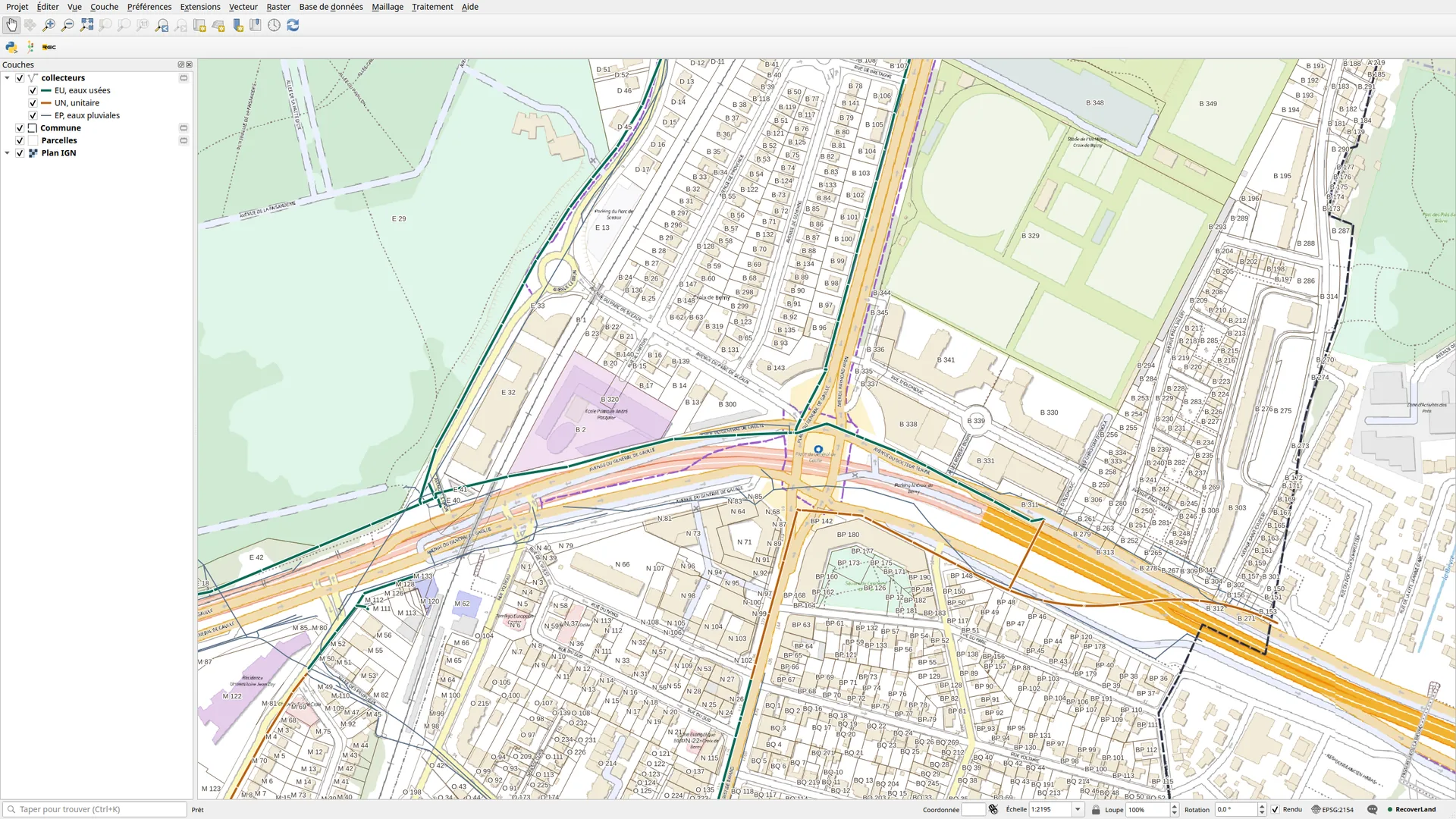The width and height of the screenshot is (1456, 819).
Task: Click the REC recorder plugin icon
Action: pyautogui.click(x=49, y=47)
